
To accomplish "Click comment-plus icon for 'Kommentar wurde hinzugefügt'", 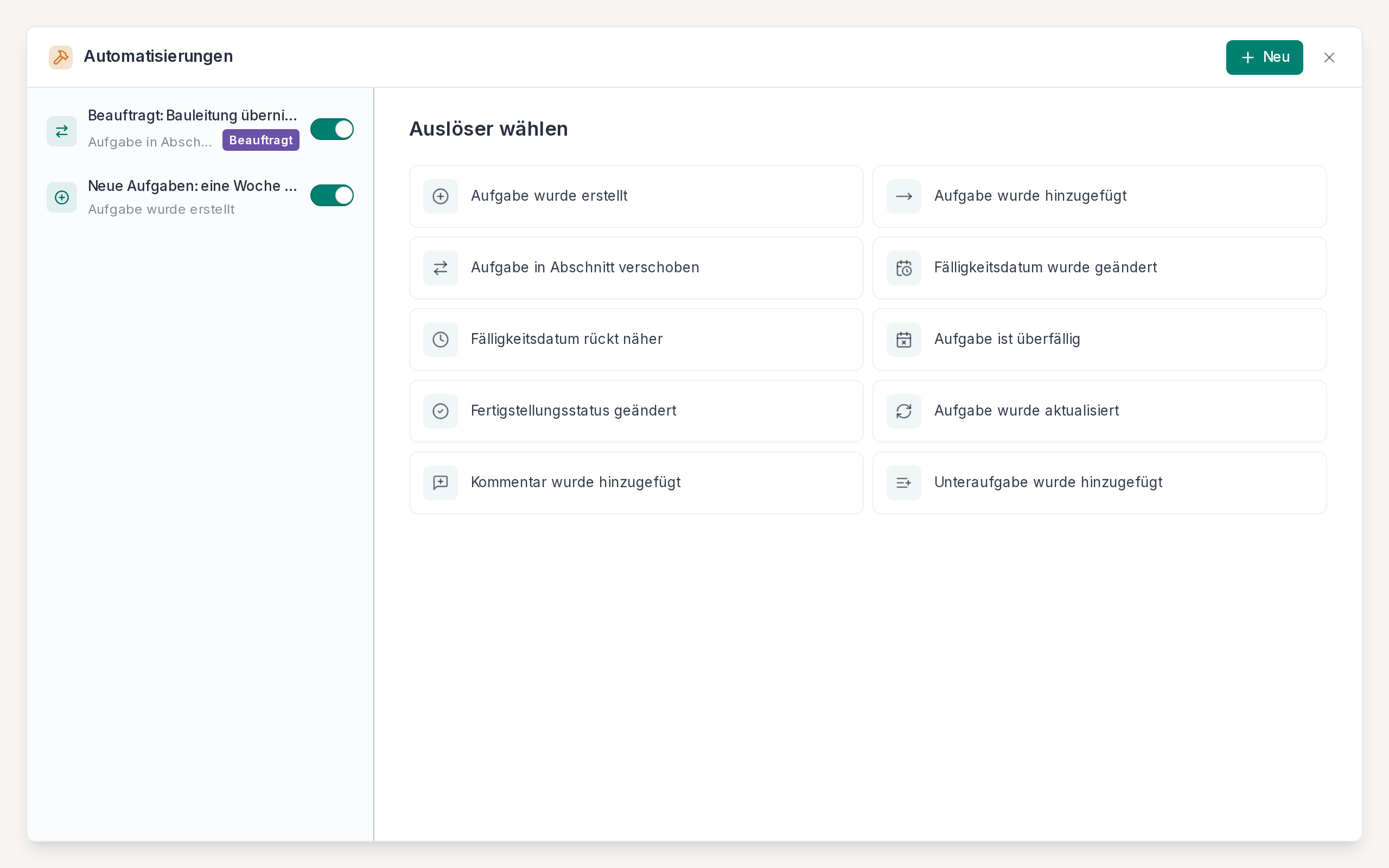I will click(x=440, y=483).
